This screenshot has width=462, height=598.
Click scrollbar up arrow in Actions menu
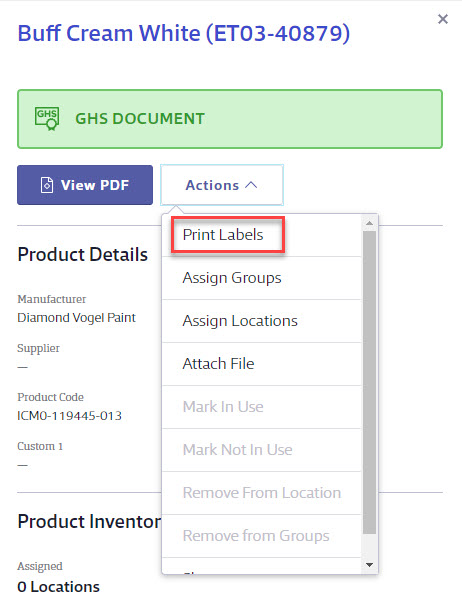(369, 223)
